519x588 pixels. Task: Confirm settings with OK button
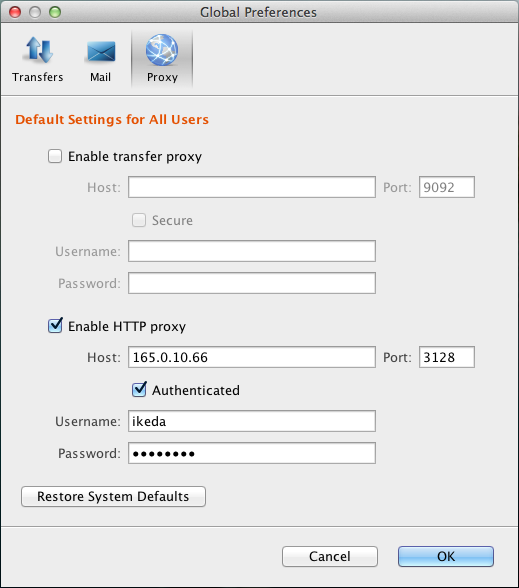tap(446, 556)
